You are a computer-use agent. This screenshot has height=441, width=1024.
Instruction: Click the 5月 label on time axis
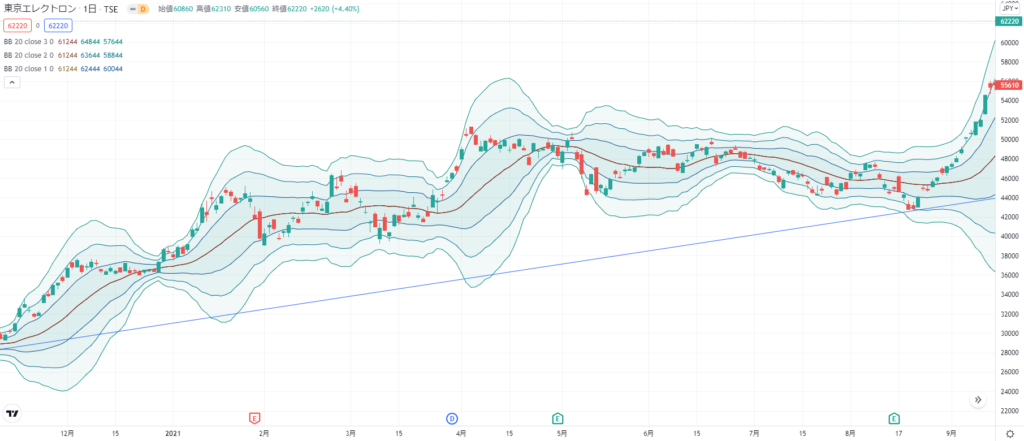tap(561, 433)
